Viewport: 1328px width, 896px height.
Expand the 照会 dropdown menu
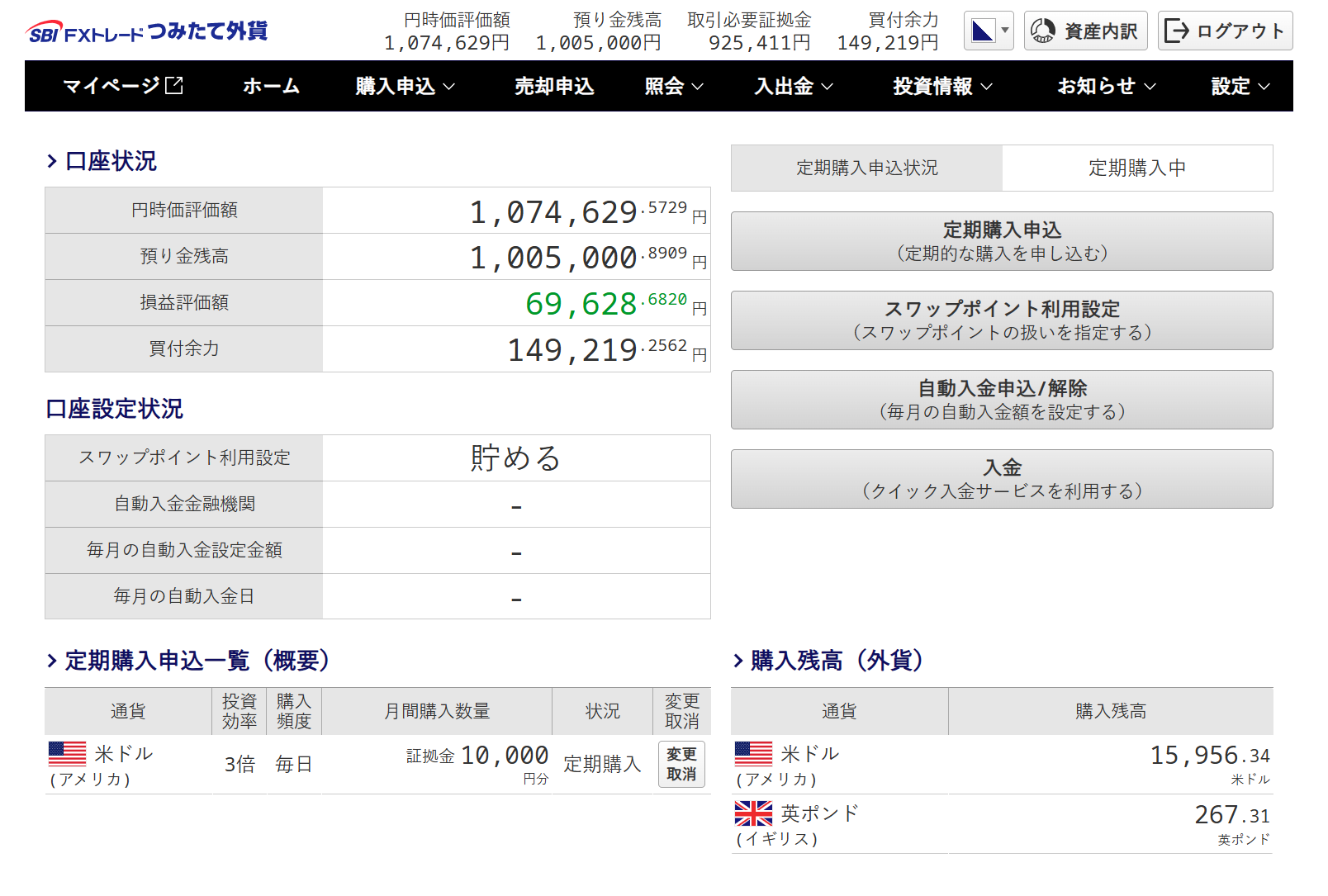coord(673,86)
